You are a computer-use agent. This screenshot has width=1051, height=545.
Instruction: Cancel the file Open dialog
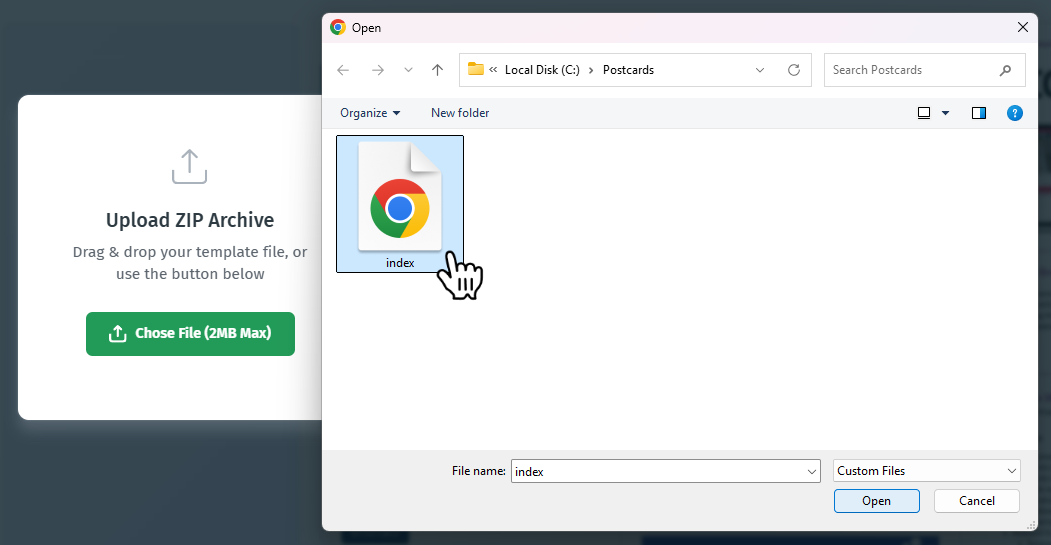click(x=977, y=501)
